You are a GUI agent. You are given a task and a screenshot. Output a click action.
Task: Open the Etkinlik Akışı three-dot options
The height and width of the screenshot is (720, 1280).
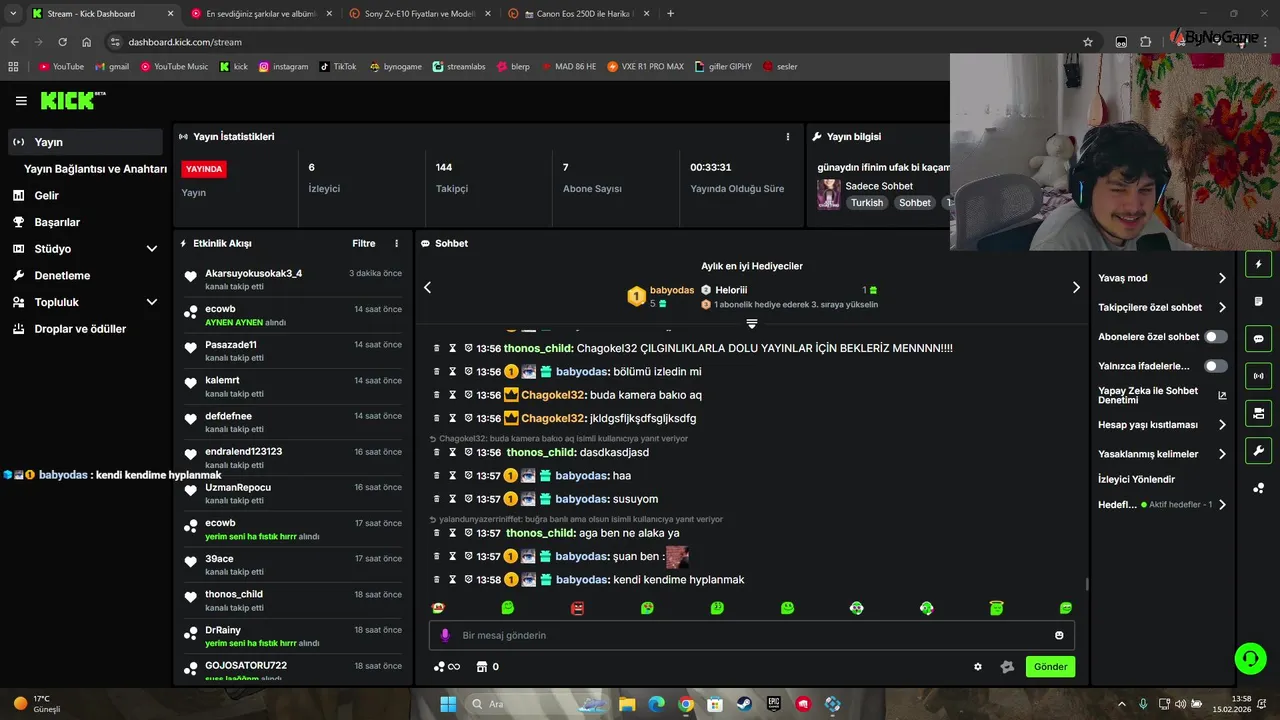coord(396,243)
